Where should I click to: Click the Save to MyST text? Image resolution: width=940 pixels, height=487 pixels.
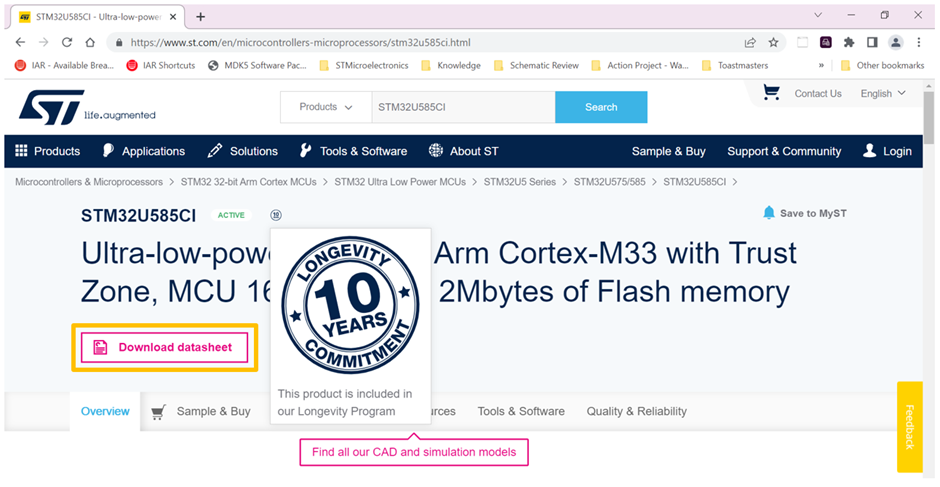[x=813, y=213]
